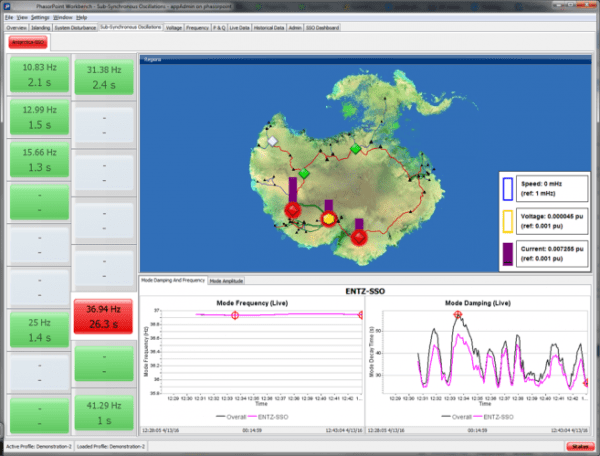Click the ENTZ-SSO legend entry in damping chart
Viewport: 600px width, 456px height.
[x=494, y=417]
